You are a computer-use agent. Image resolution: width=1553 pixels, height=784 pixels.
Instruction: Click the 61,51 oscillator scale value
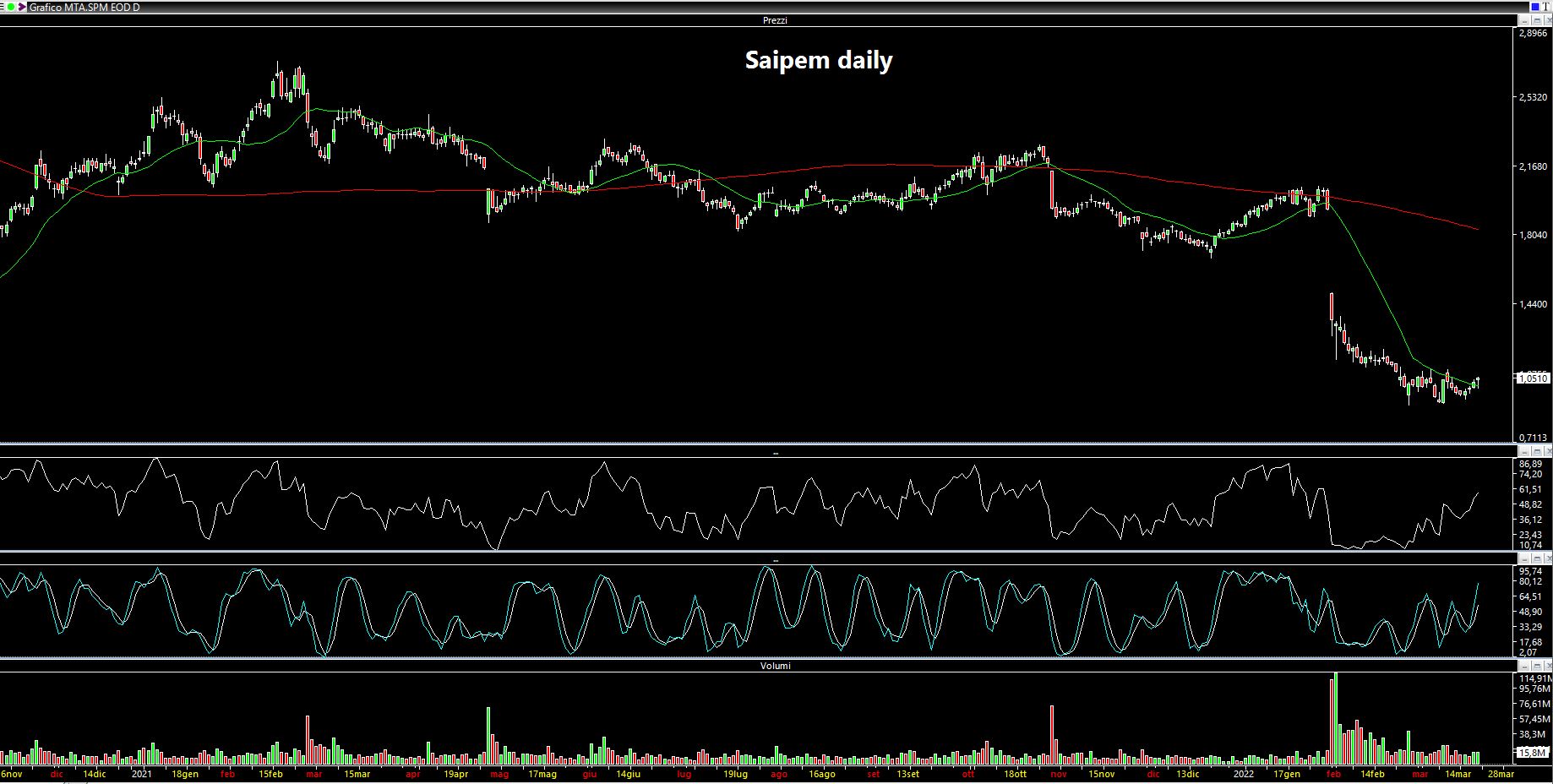tap(1530, 490)
